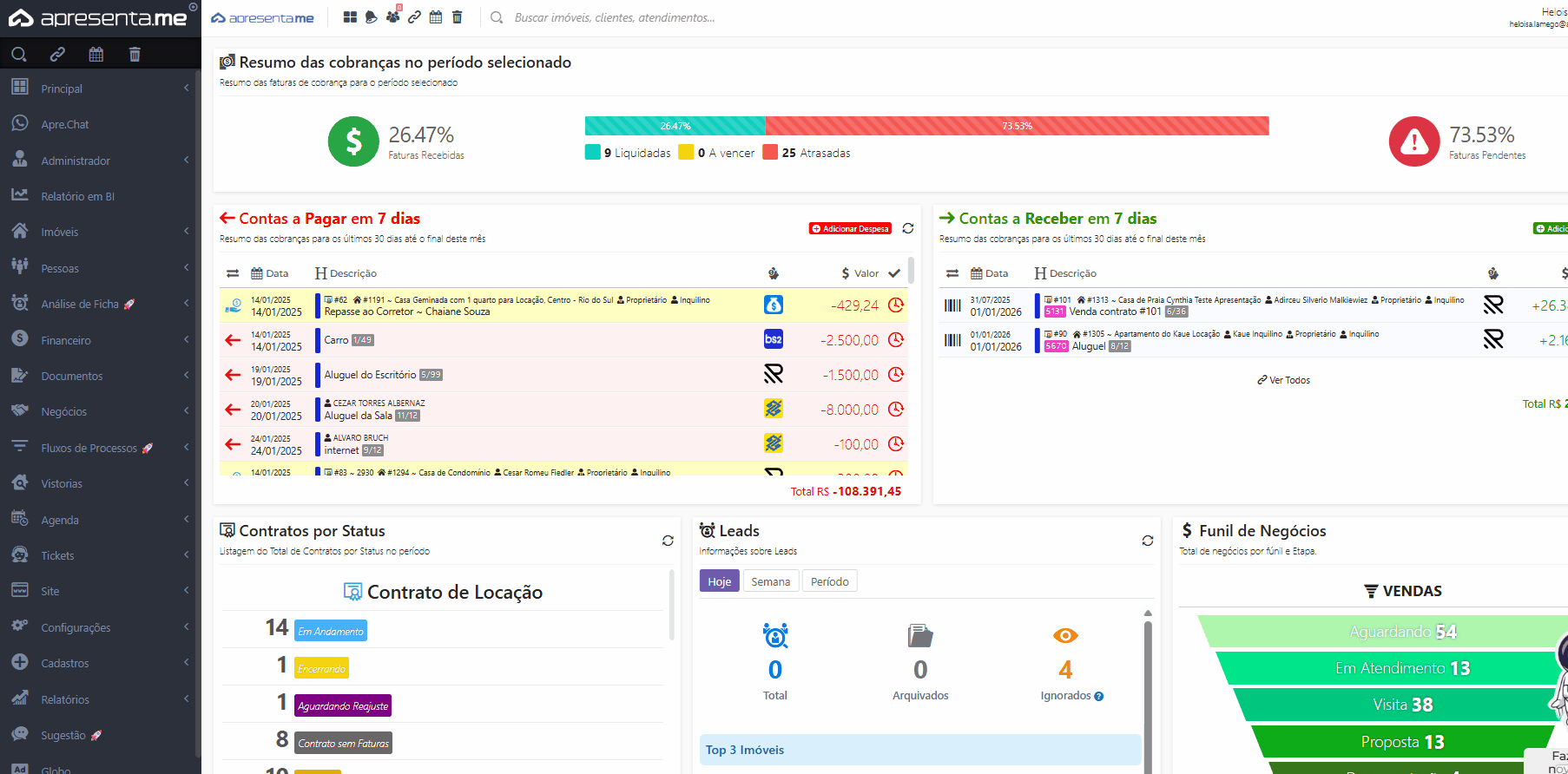Switch to the Semana tab in Leads
The image size is (1568, 774).
coord(770,581)
